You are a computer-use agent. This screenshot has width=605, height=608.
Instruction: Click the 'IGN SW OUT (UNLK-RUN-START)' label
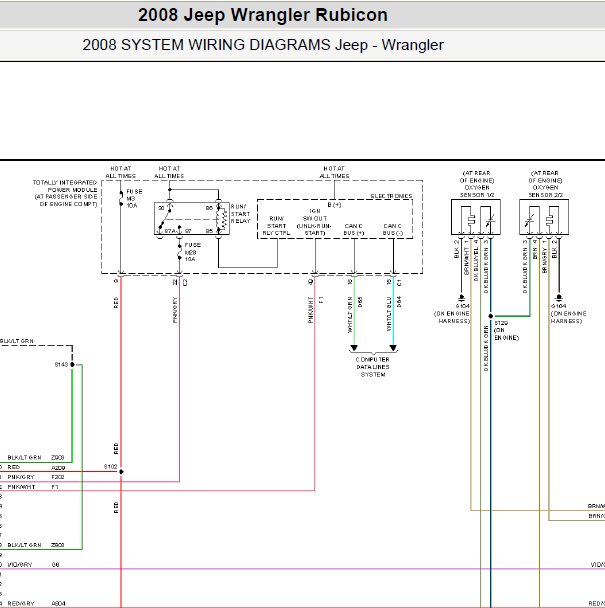tap(315, 222)
